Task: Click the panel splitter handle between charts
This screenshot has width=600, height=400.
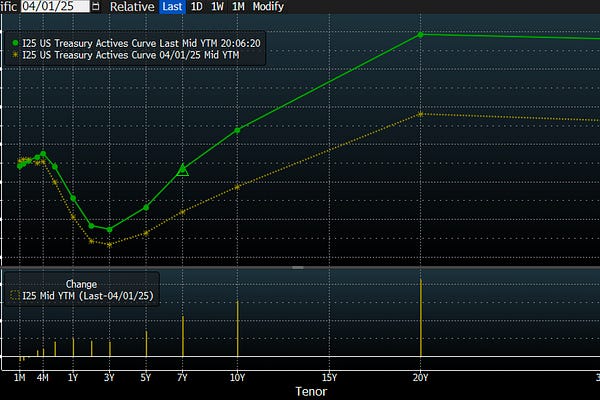Action: click(298, 268)
